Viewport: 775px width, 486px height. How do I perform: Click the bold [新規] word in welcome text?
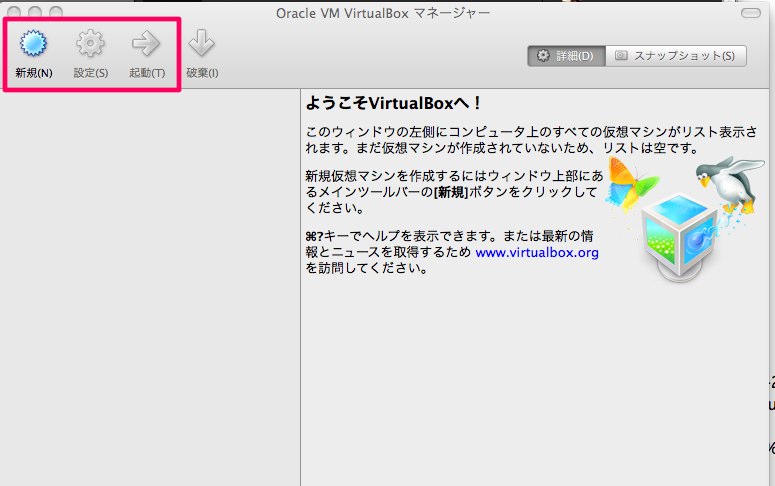(x=451, y=192)
